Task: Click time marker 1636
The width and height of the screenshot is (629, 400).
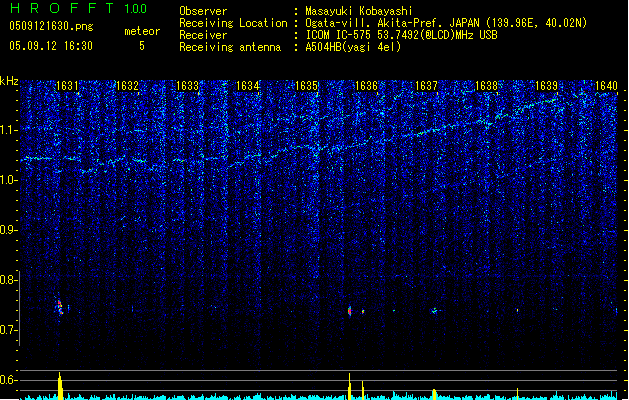Action: (367, 86)
